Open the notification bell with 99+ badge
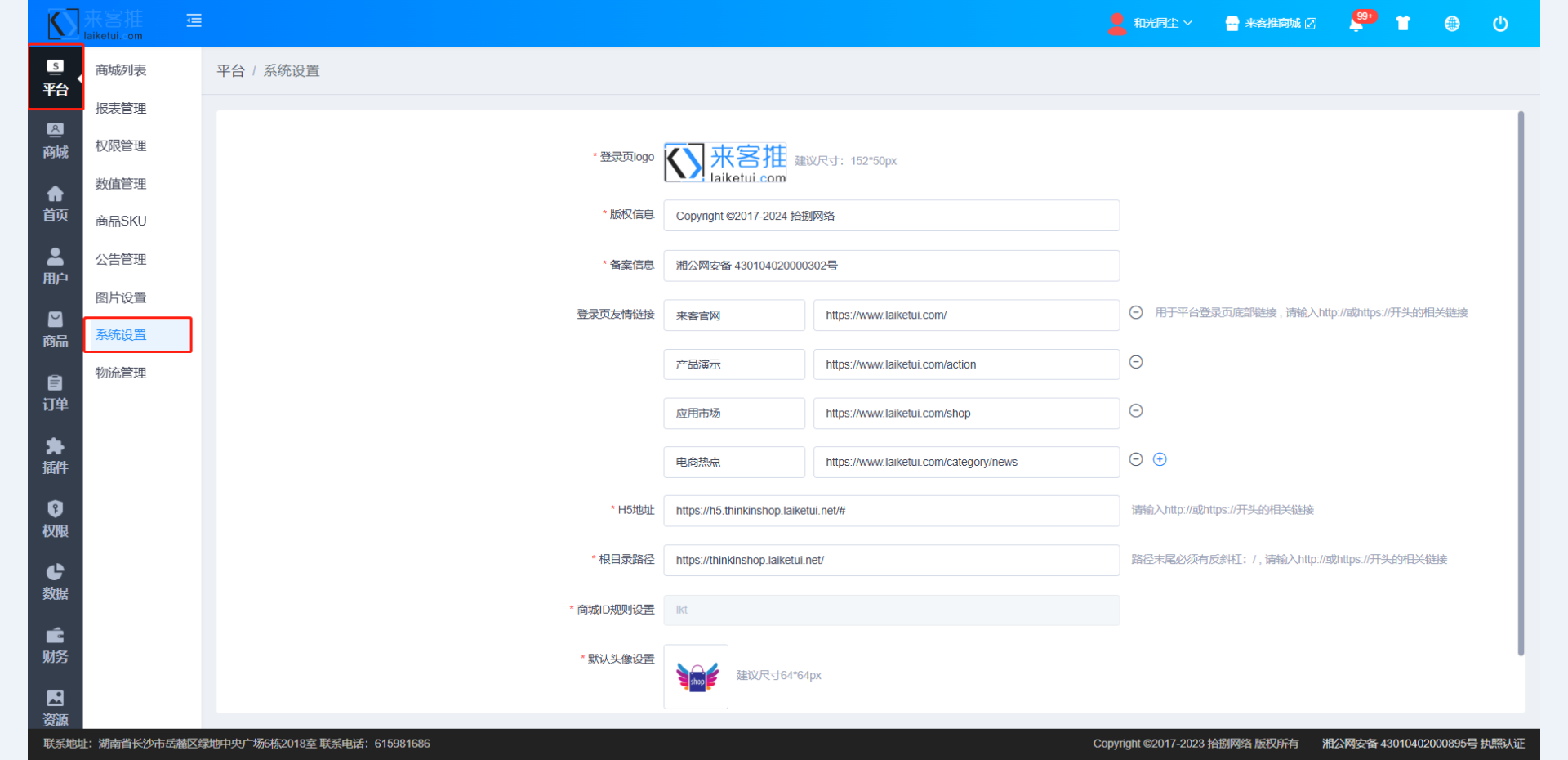1568x760 pixels. 1356,24
